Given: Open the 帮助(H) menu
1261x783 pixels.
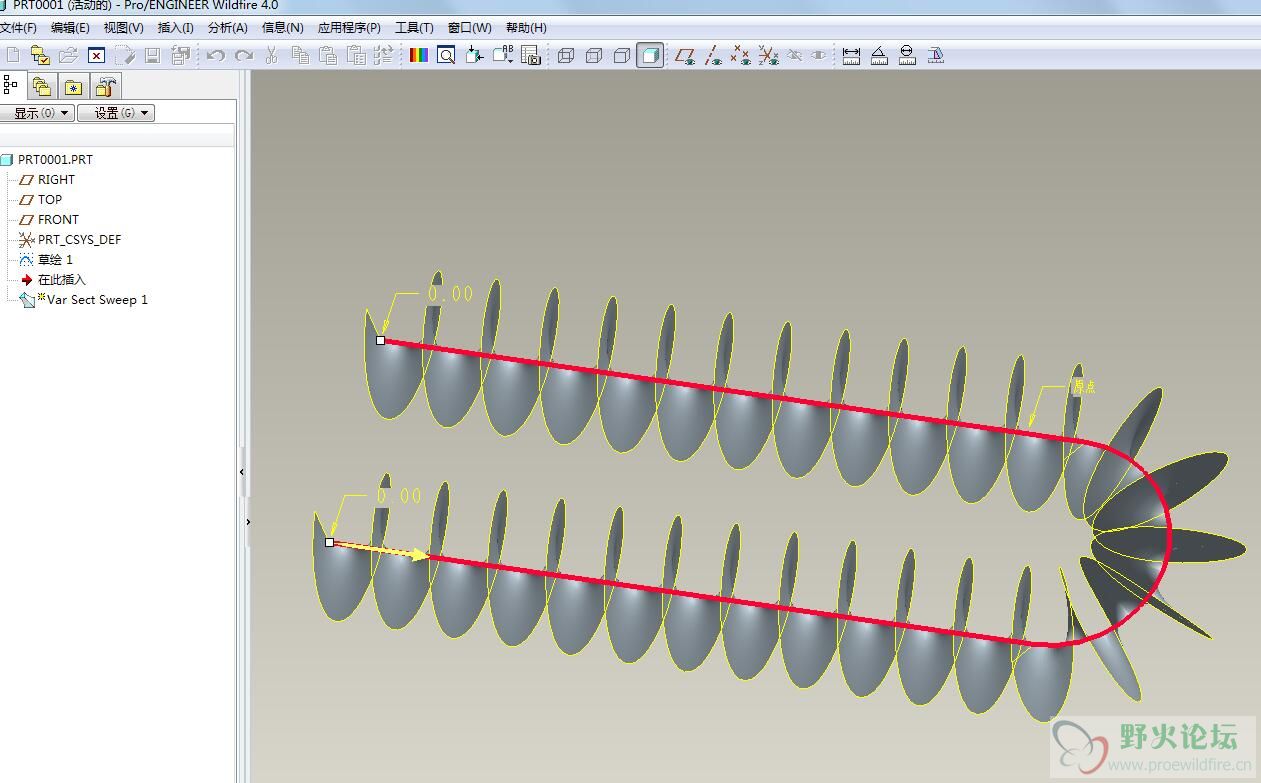Looking at the screenshot, I should (x=526, y=28).
